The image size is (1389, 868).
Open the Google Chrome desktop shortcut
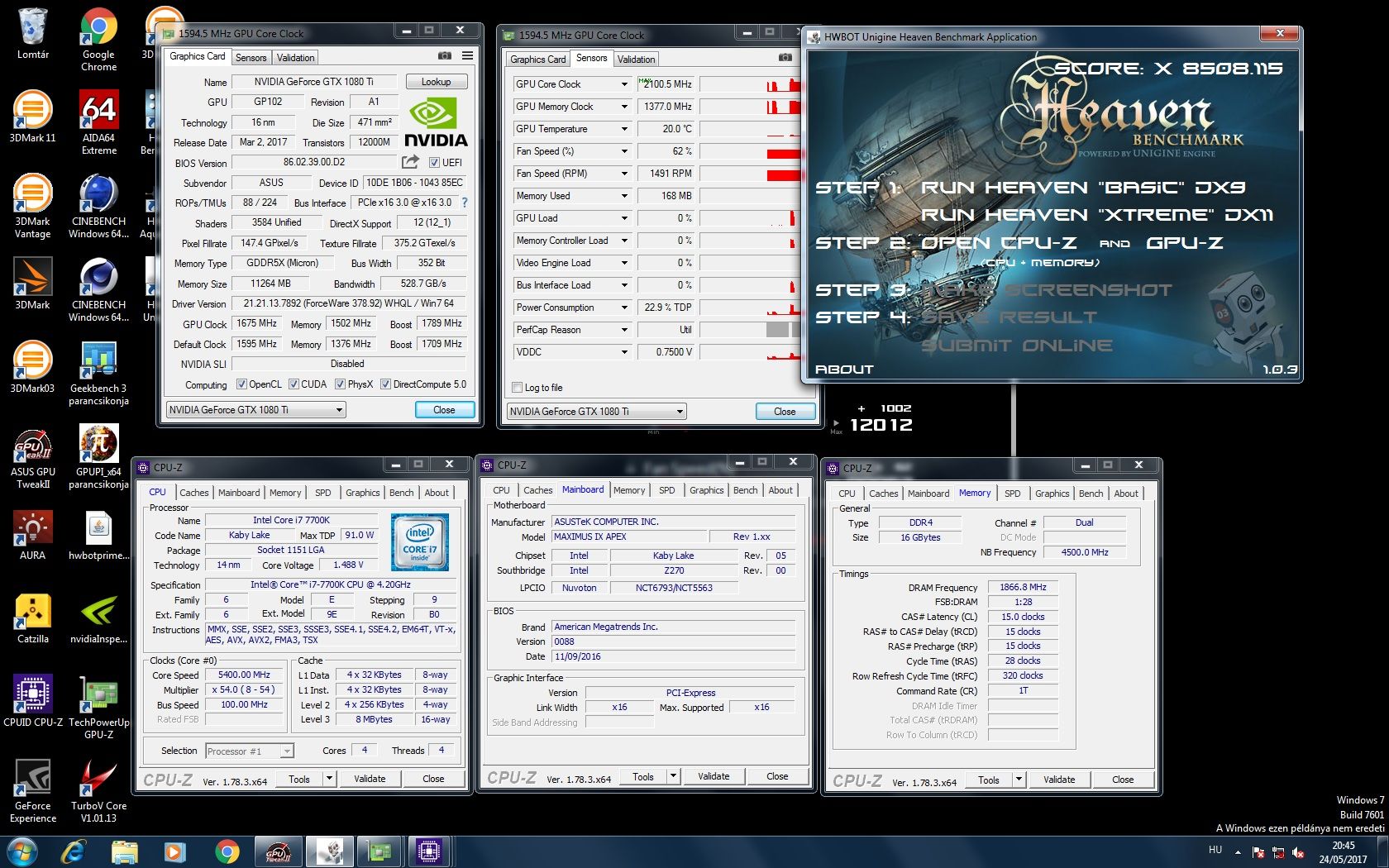pos(98,39)
